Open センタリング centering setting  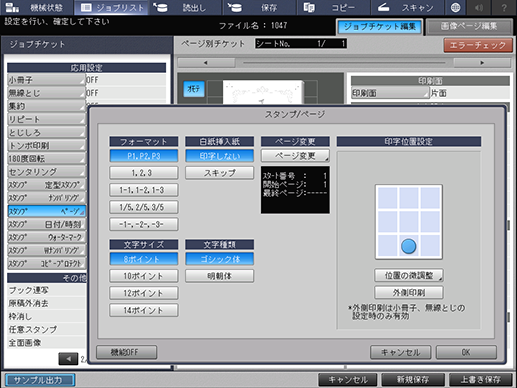[x=46, y=172]
